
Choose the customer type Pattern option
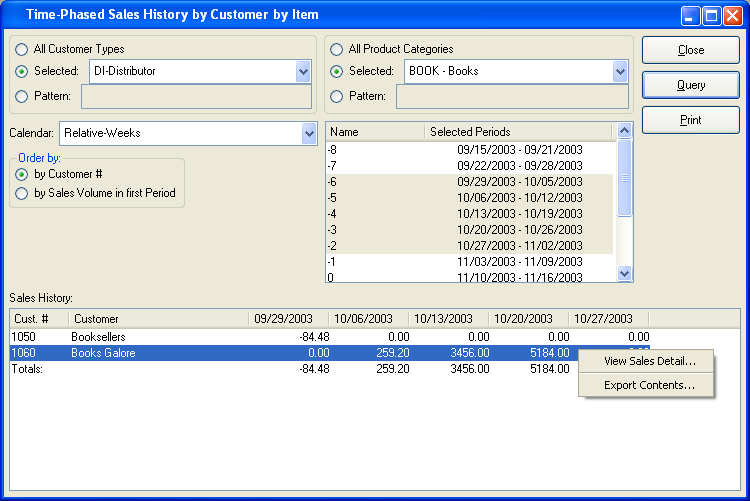point(22,96)
